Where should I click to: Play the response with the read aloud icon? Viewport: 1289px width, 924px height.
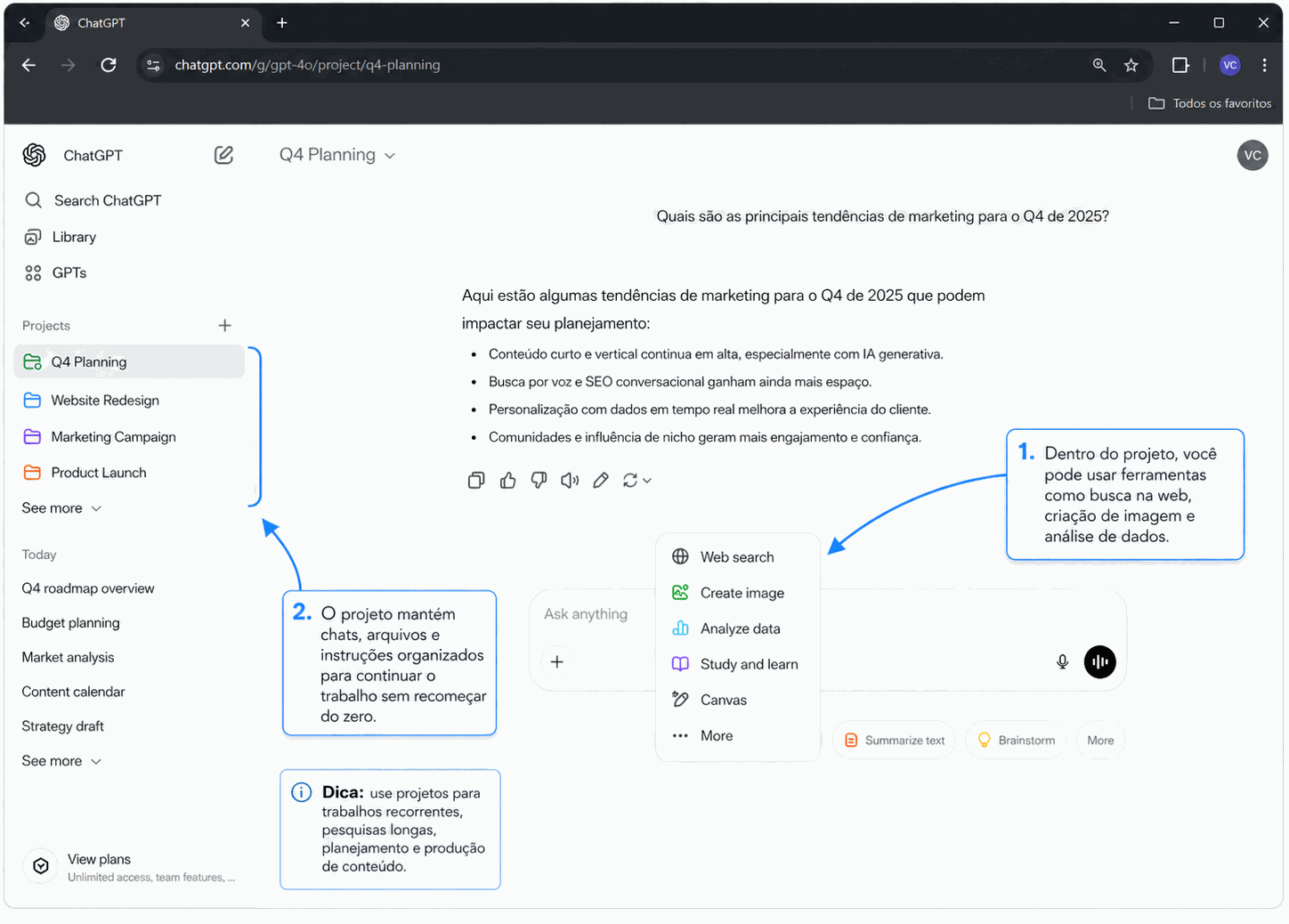(x=570, y=481)
